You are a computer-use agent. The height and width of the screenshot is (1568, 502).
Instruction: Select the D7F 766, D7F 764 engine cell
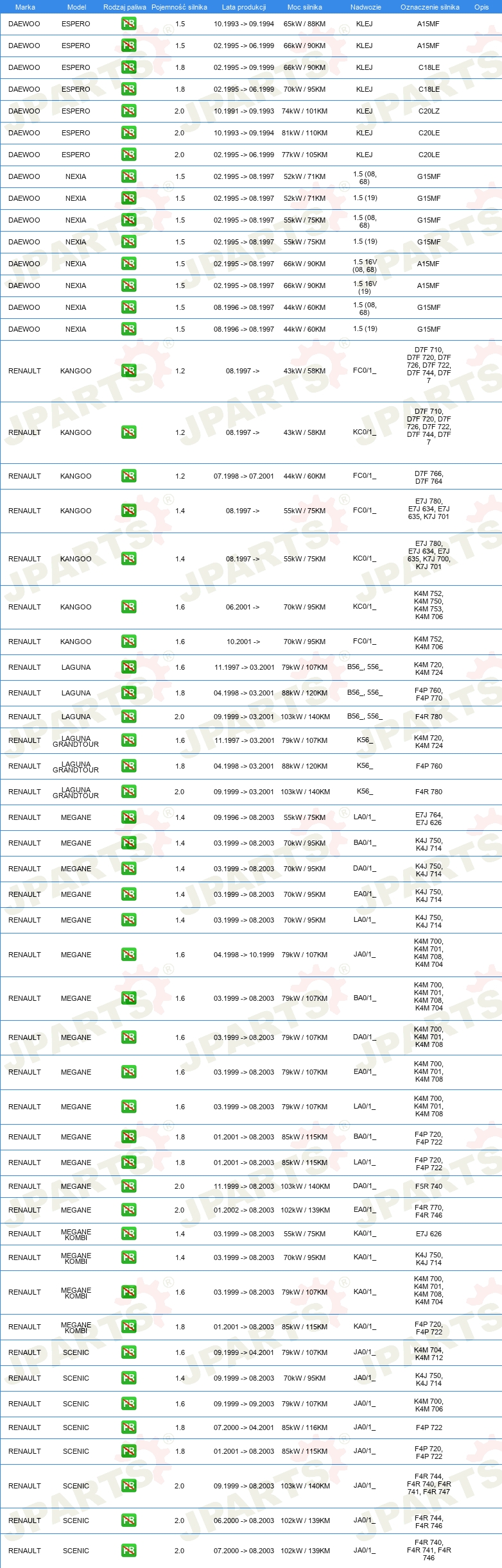click(x=429, y=477)
